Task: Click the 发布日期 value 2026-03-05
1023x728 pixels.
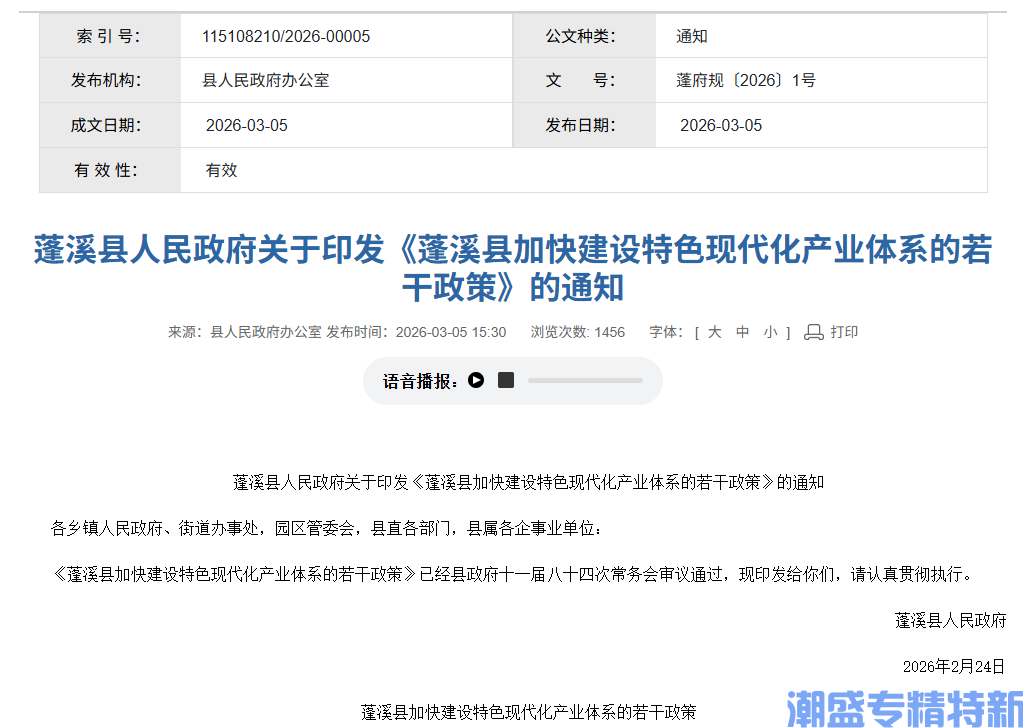Action: click(721, 125)
